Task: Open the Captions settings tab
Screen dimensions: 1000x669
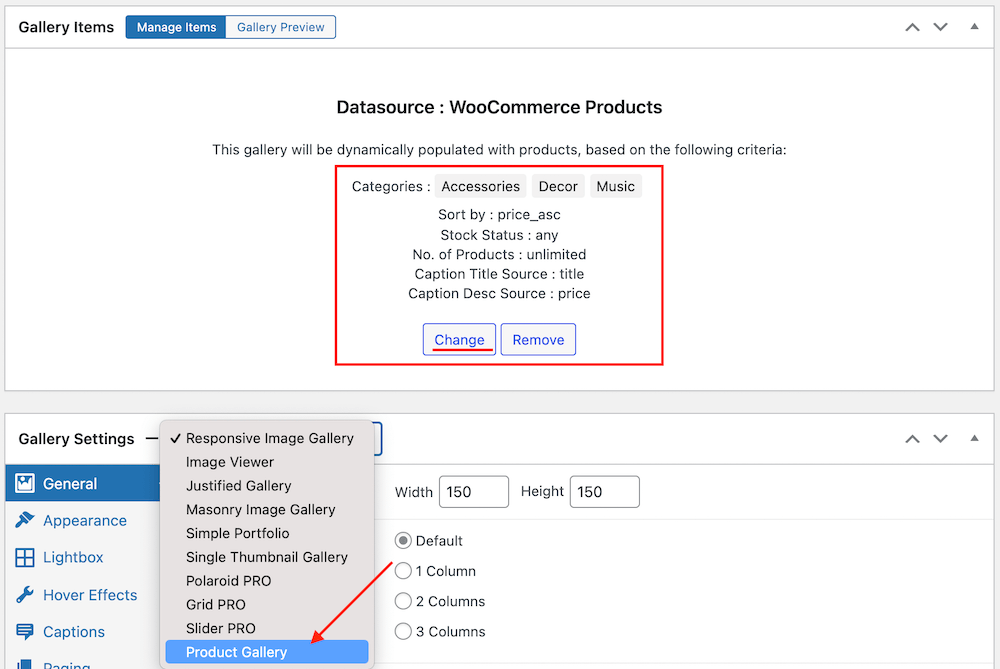Action: [x=83, y=632]
